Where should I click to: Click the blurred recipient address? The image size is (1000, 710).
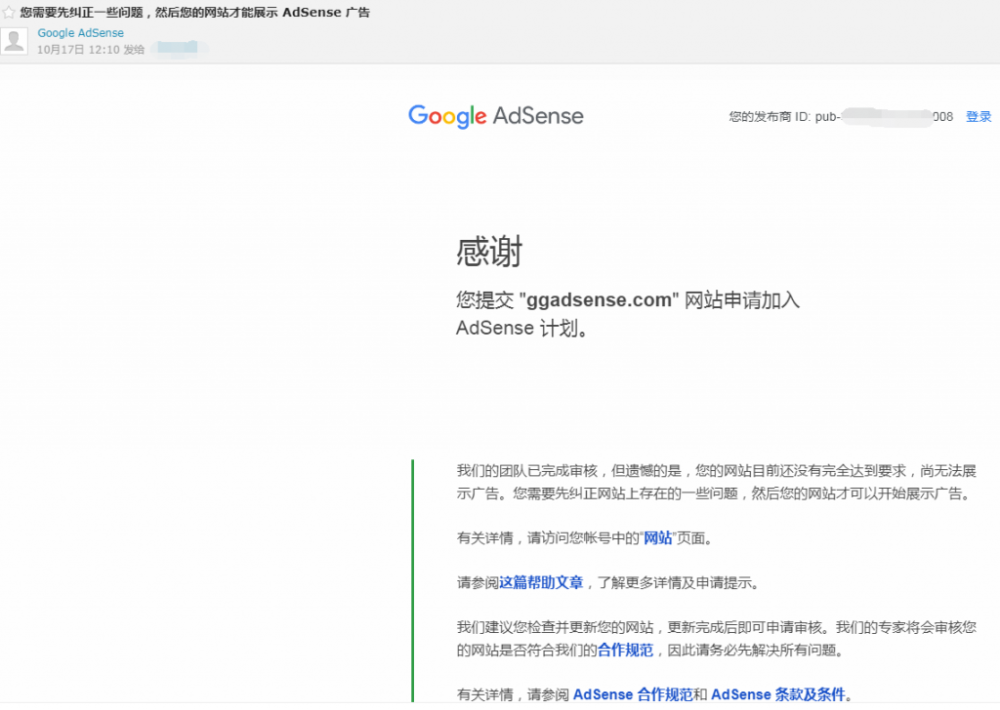click(x=178, y=48)
